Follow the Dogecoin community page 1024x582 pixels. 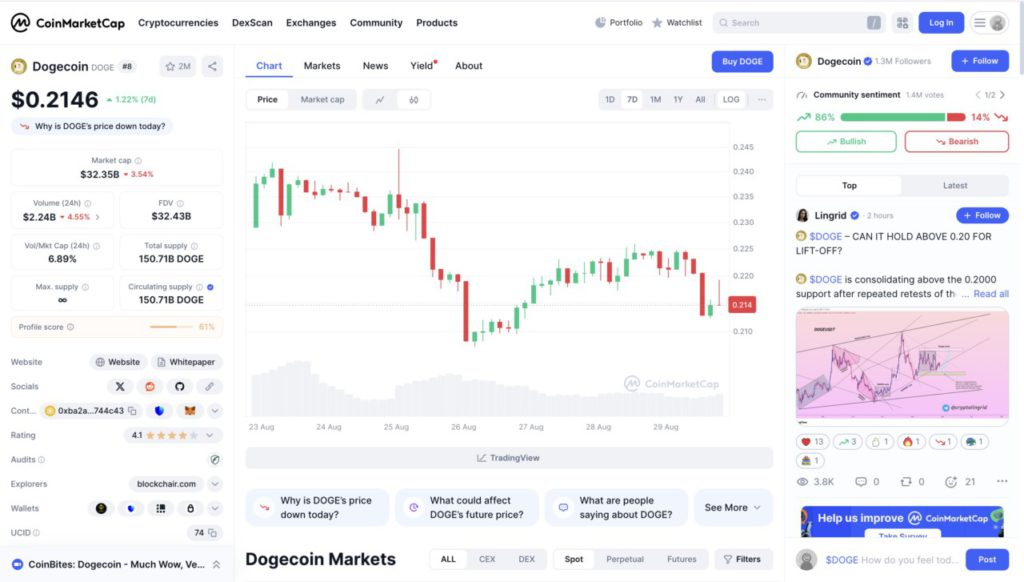pyautogui.click(x=979, y=61)
